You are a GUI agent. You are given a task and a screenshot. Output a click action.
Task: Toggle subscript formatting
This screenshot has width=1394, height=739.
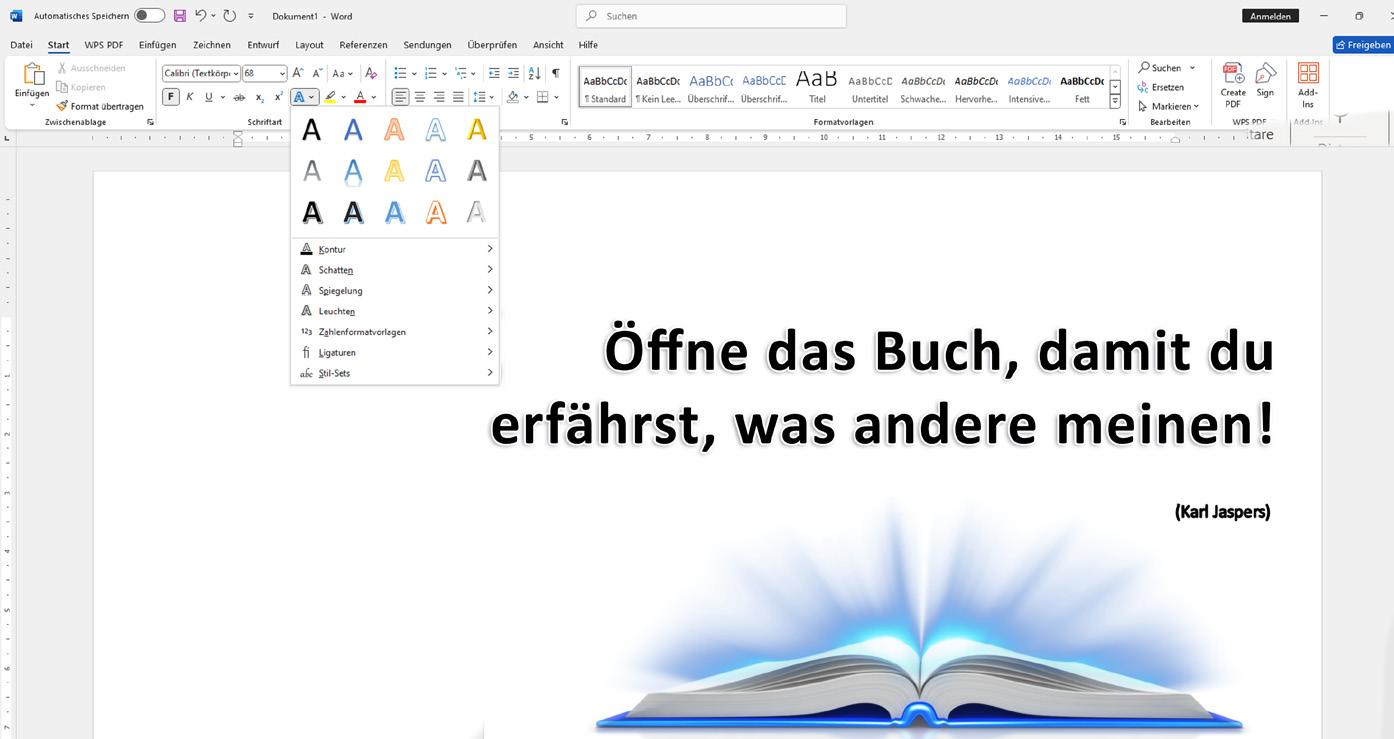[x=260, y=97]
